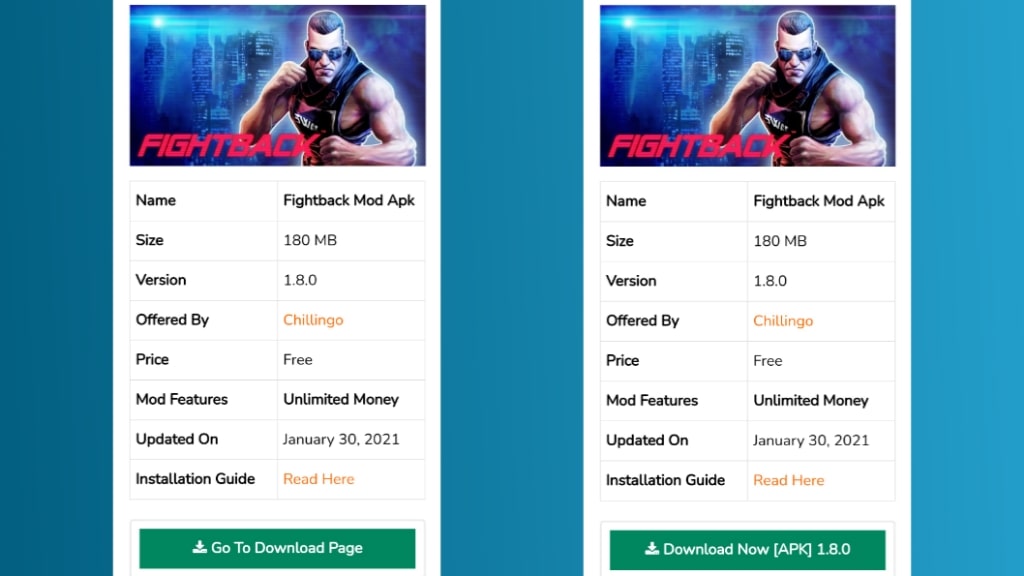Viewport: 1024px width, 576px height.
Task: Click January 30, 2021 date in first card
Action: click(340, 439)
